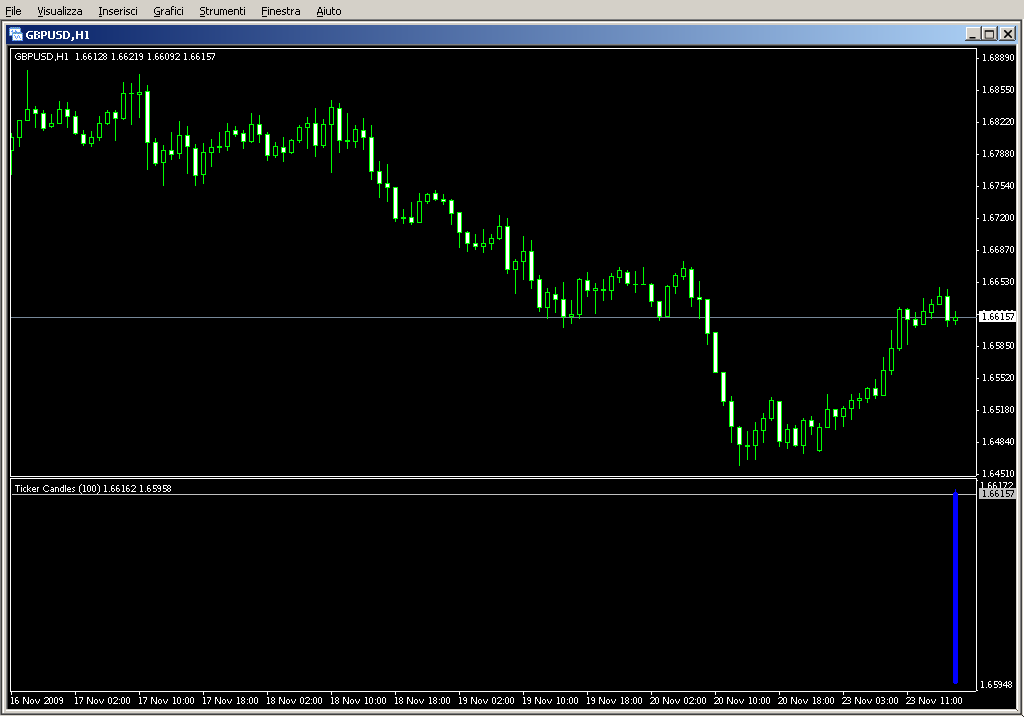Click the 1.64510 price scale label
This screenshot has width=1024, height=717.
[998, 473]
